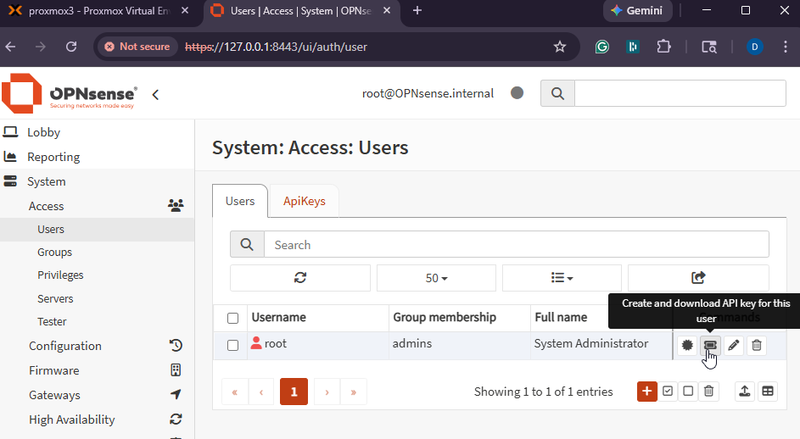Check the root user row checkbox
This screenshot has width=800, height=439.
coord(233,346)
